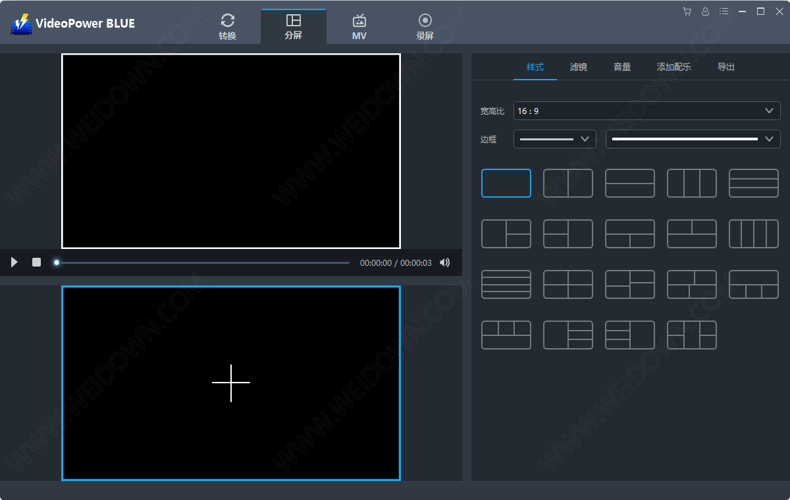The image size is (790, 500).
Task: Minimize the VideoPower BLUE window
Action: pos(742,12)
